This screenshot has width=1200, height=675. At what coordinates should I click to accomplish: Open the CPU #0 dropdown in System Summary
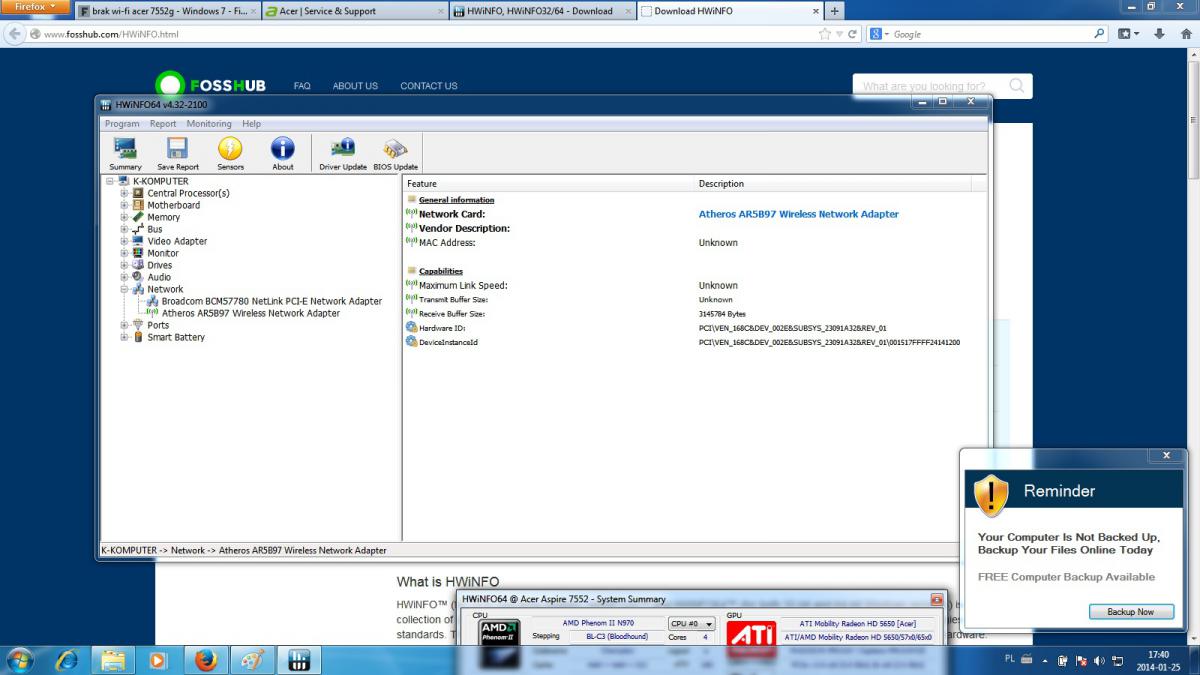[692, 623]
